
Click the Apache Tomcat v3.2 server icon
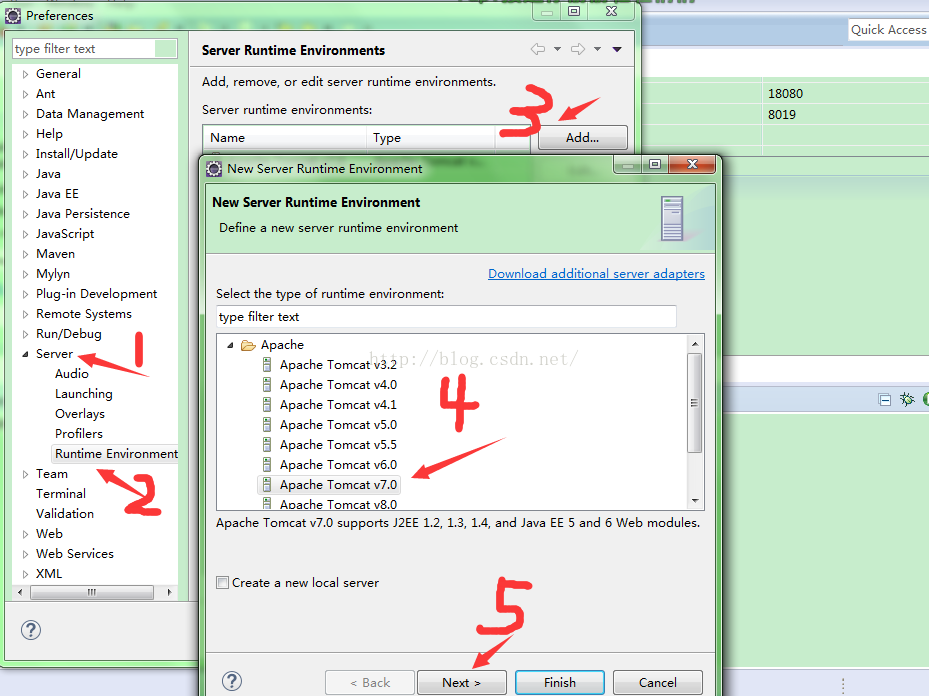click(267, 364)
